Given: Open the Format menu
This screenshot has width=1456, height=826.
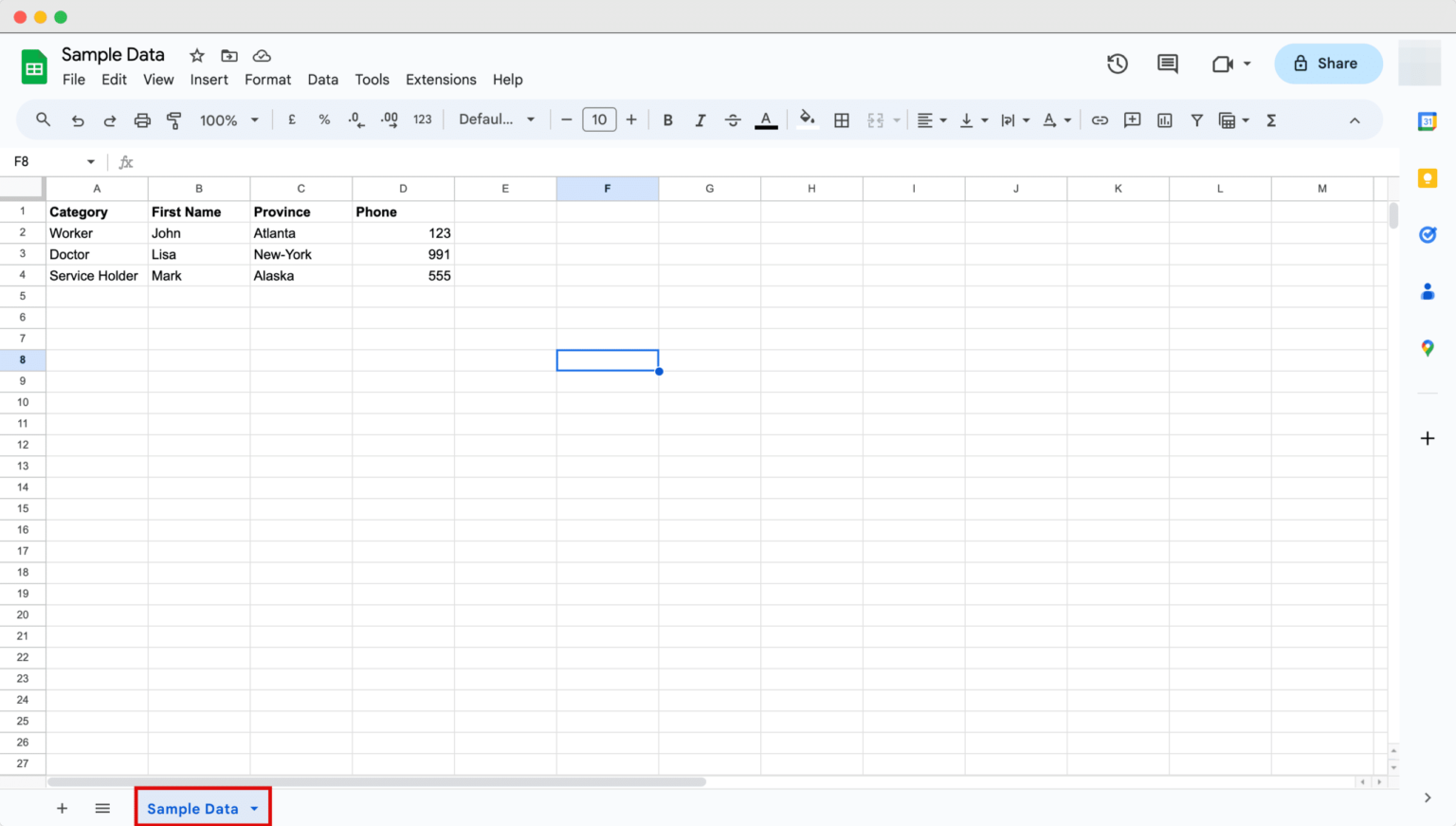Looking at the screenshot, I should 267,80.
